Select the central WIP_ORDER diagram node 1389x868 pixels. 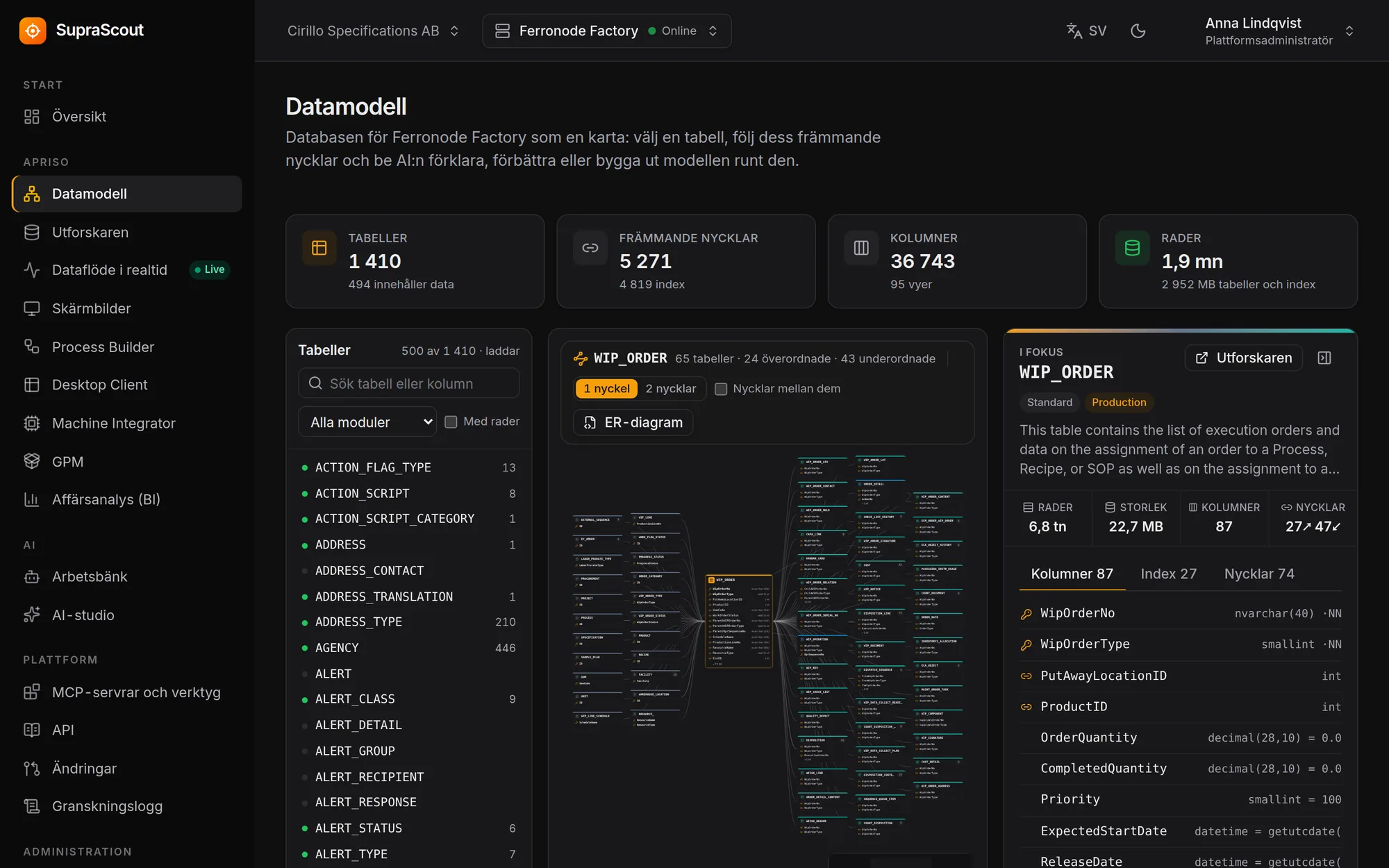click(x=739, y=620)
